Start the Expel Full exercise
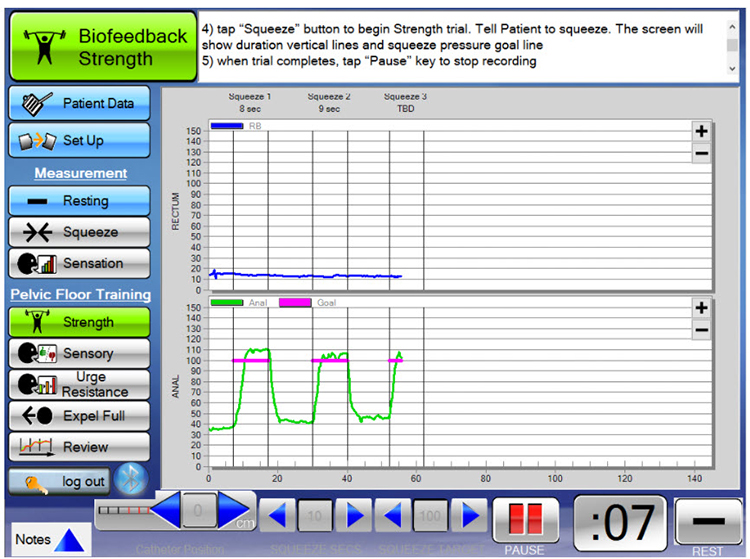Viewport: 750px width, 559px height. coord(79,415)
